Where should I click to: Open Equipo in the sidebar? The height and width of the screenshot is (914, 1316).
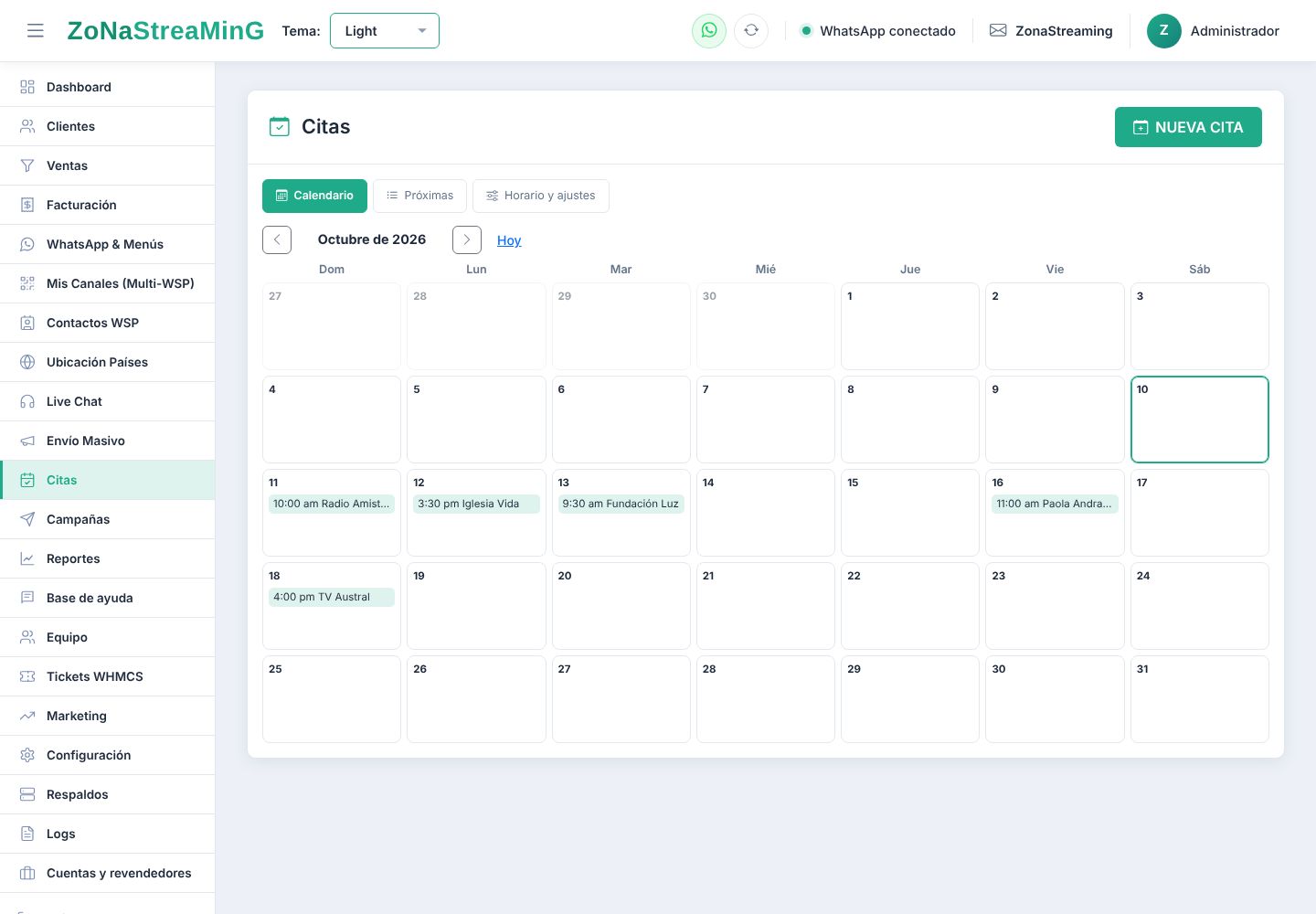108,637
